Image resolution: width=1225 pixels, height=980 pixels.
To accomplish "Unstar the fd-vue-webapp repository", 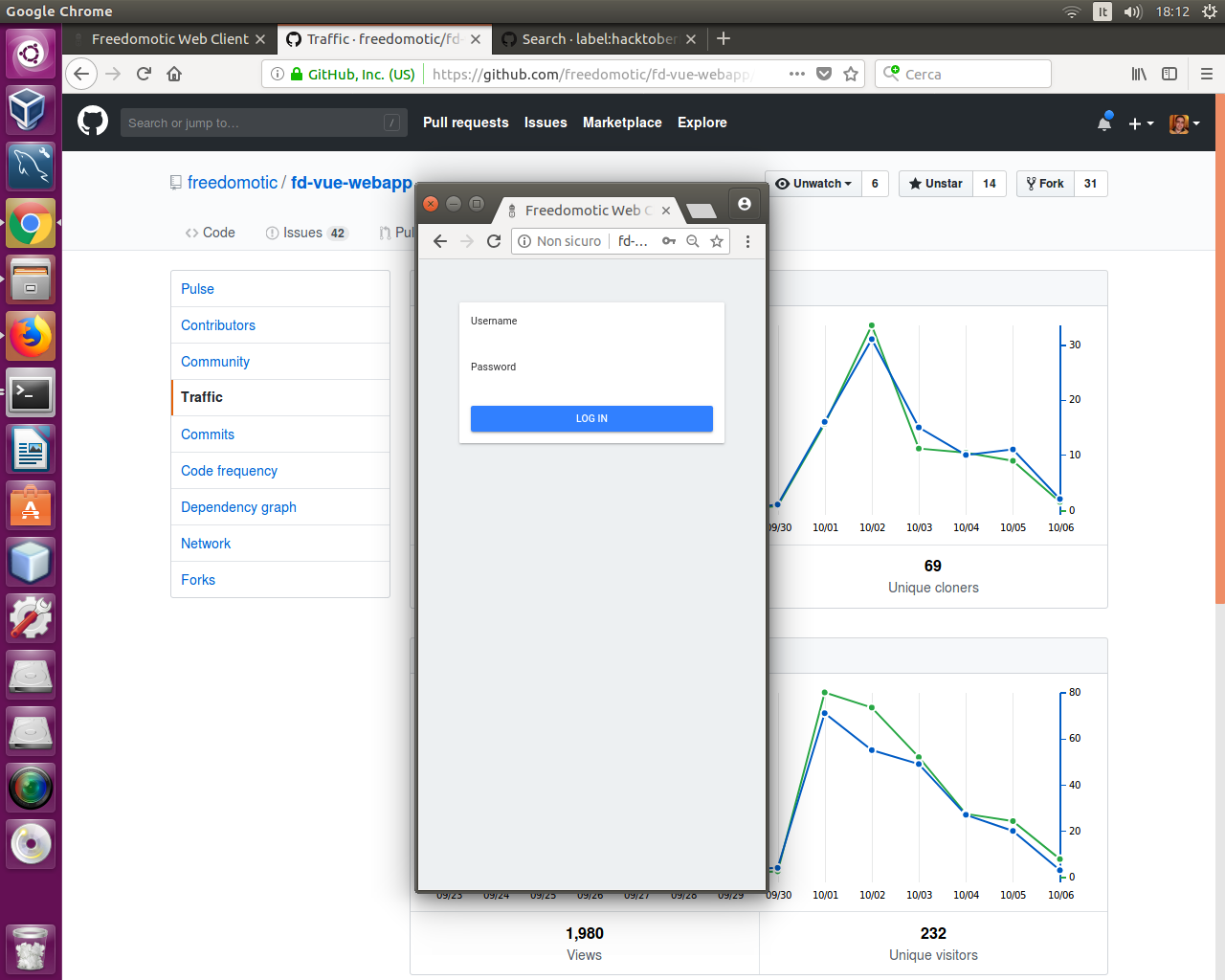I will [934, 183].
